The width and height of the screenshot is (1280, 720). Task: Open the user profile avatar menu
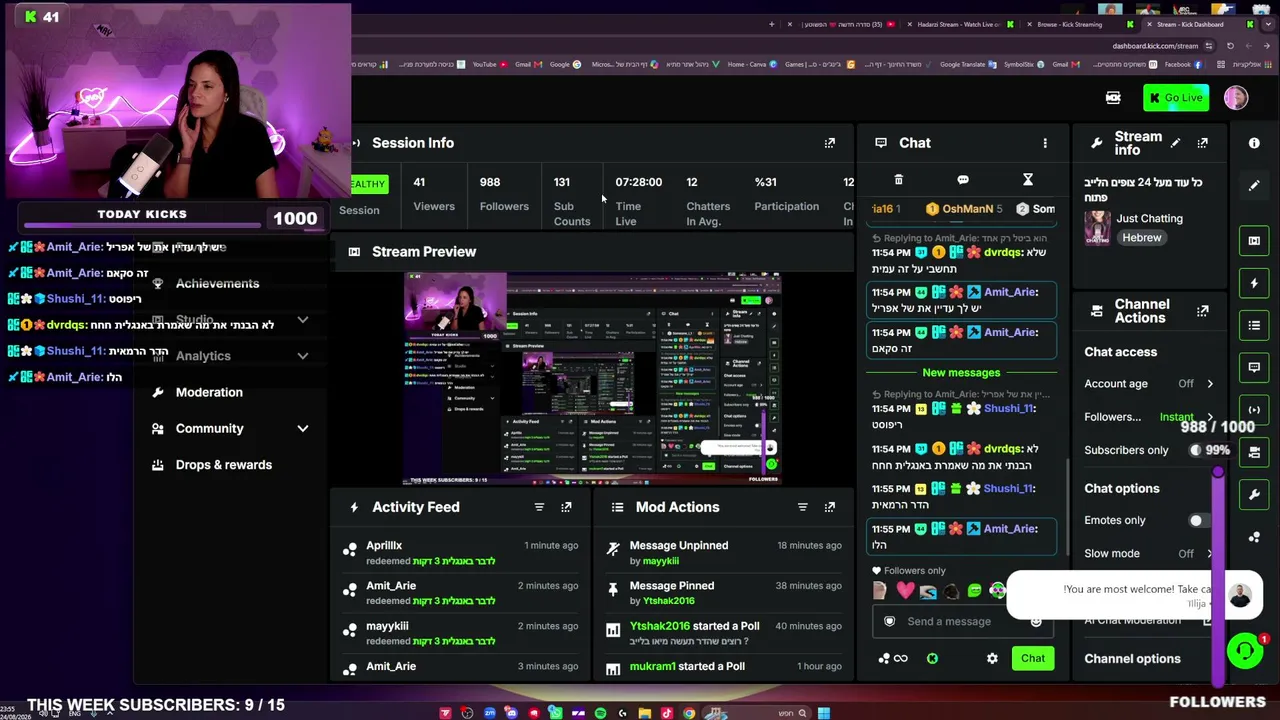coord(1236,97)
